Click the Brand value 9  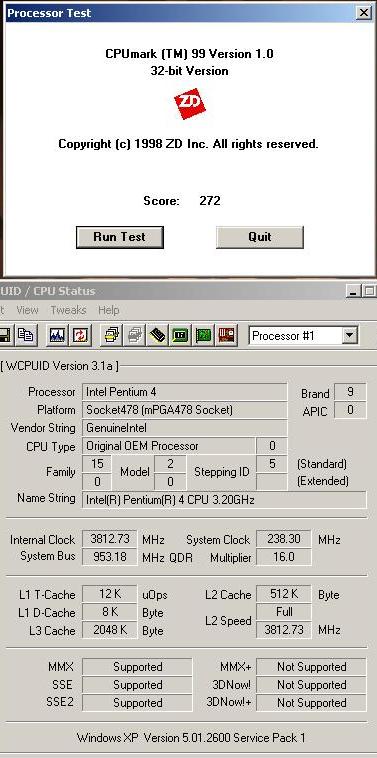350,392
